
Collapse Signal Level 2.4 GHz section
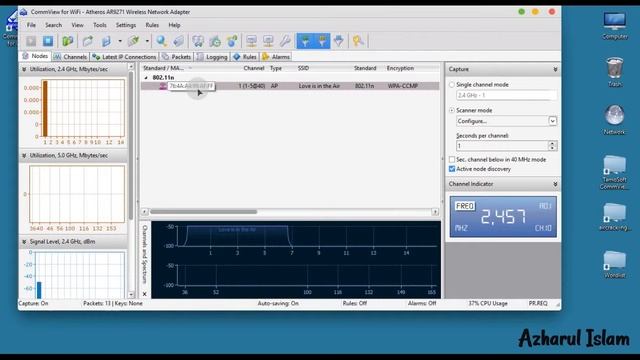point(24,242)
